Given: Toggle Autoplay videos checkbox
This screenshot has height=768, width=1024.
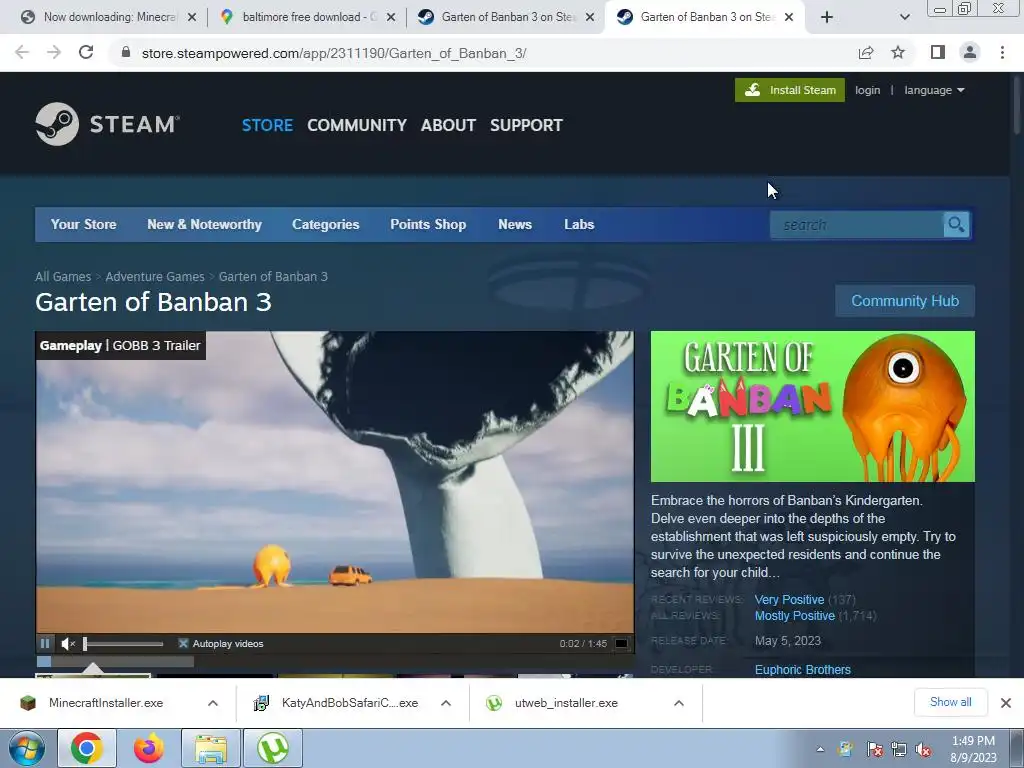Looking at the screenshot, I should coord(184,644).
